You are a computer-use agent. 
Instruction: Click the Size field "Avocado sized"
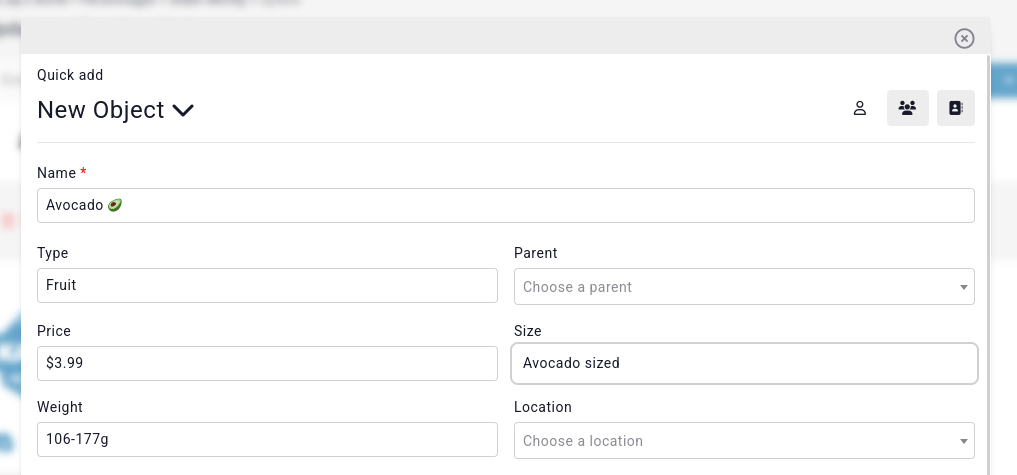coord(743,363)
